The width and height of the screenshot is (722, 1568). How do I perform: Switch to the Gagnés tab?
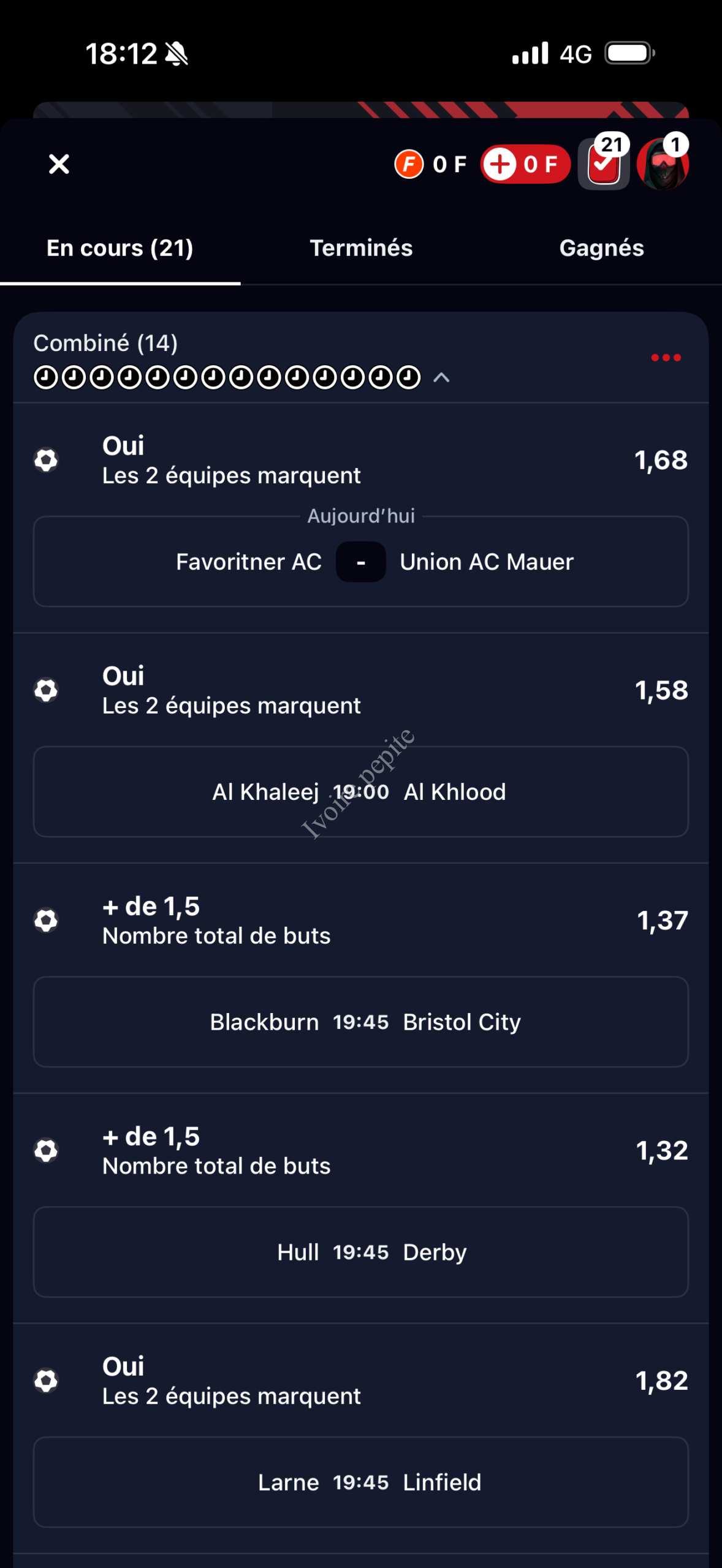coord(601,248)
